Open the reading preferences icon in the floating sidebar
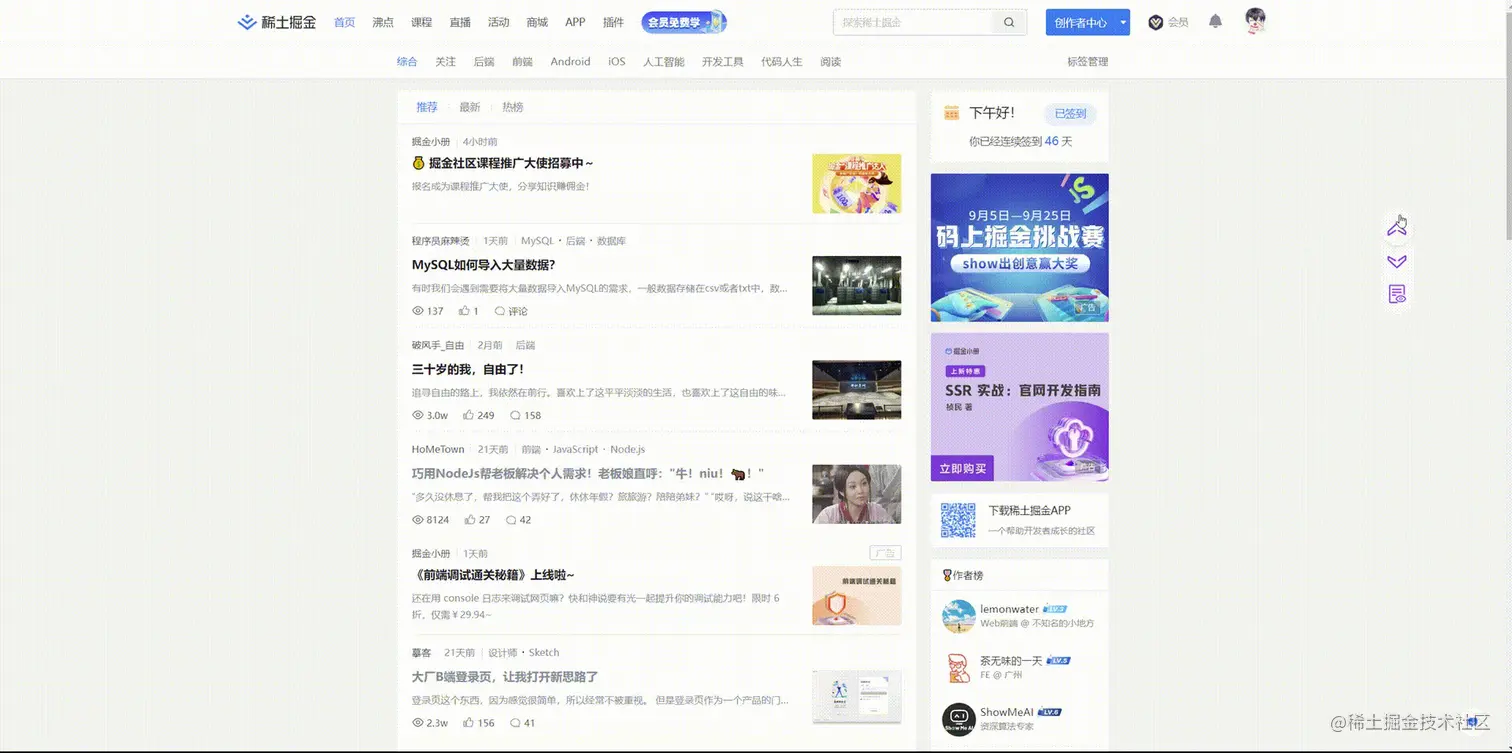This screenshot has height=753, width=1512. pyautogui.click(x=1397, y=293)
